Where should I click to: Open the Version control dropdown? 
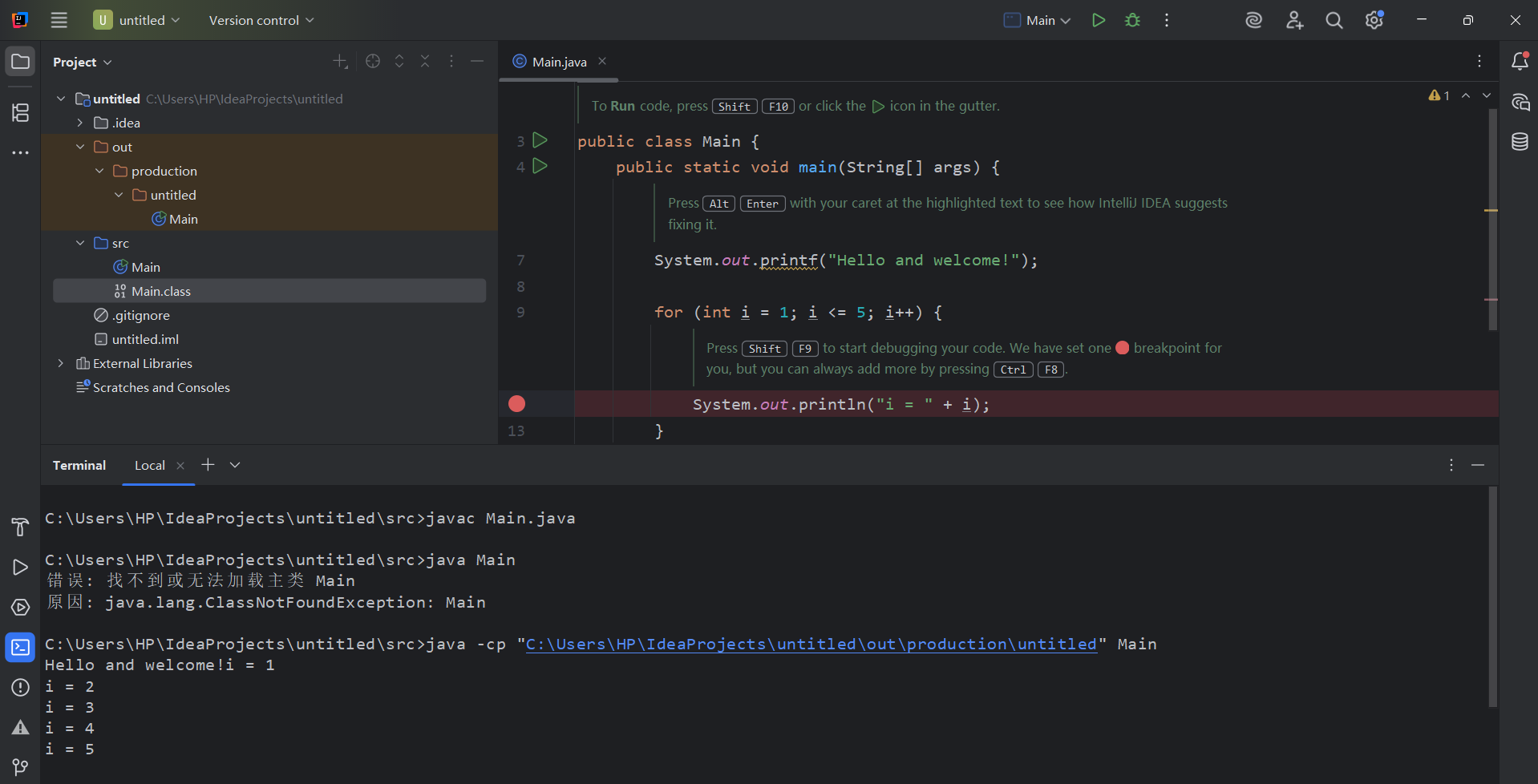coord(261,20)
